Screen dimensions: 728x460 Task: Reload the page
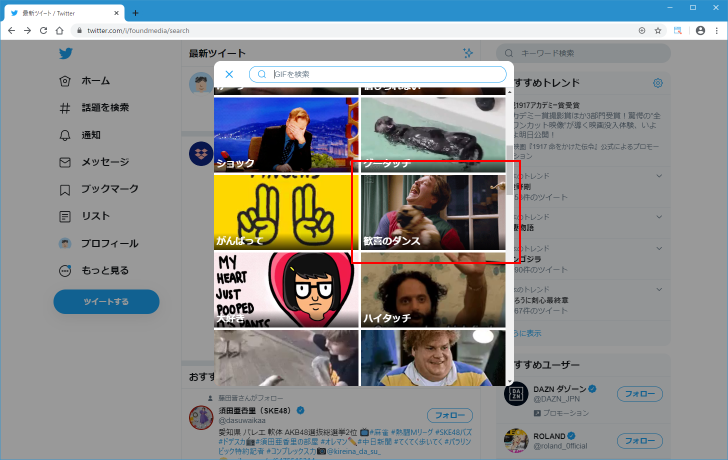43,31
